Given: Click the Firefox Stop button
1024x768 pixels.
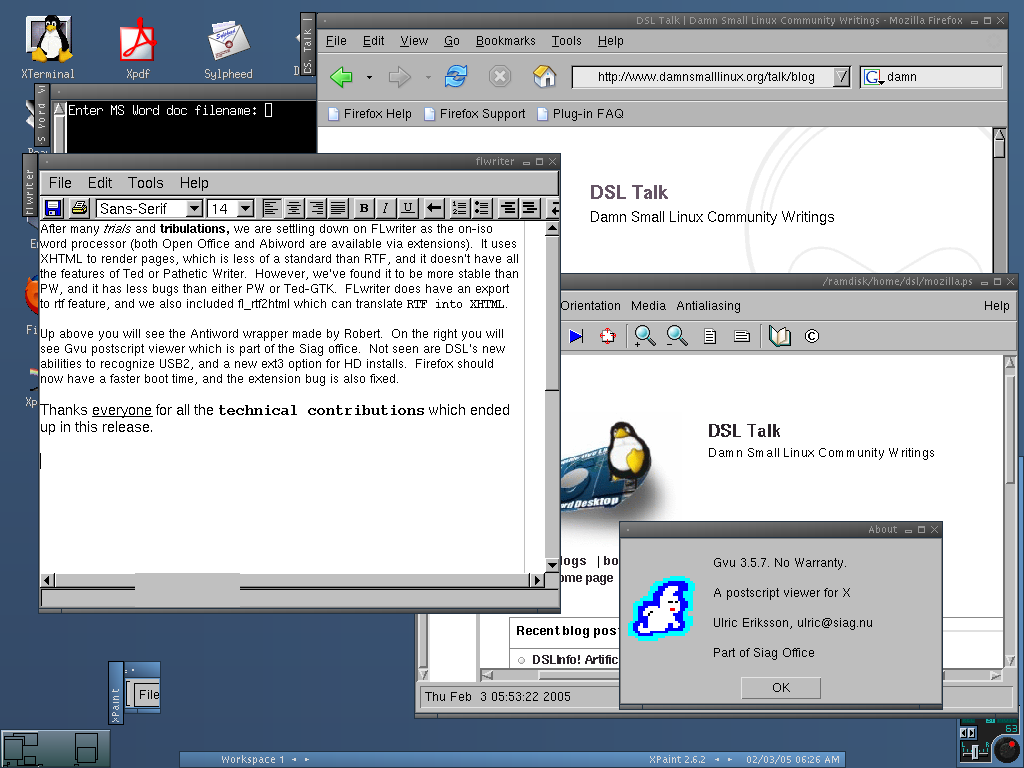Looking at the screenshot, I should pyautogui.click(x=500, y=77).
